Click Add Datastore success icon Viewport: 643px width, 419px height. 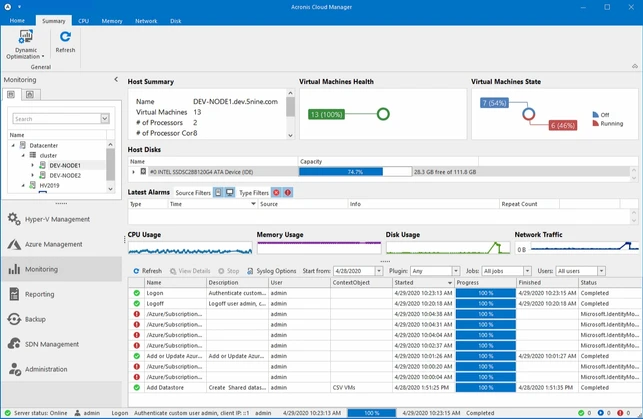point(137,387)
